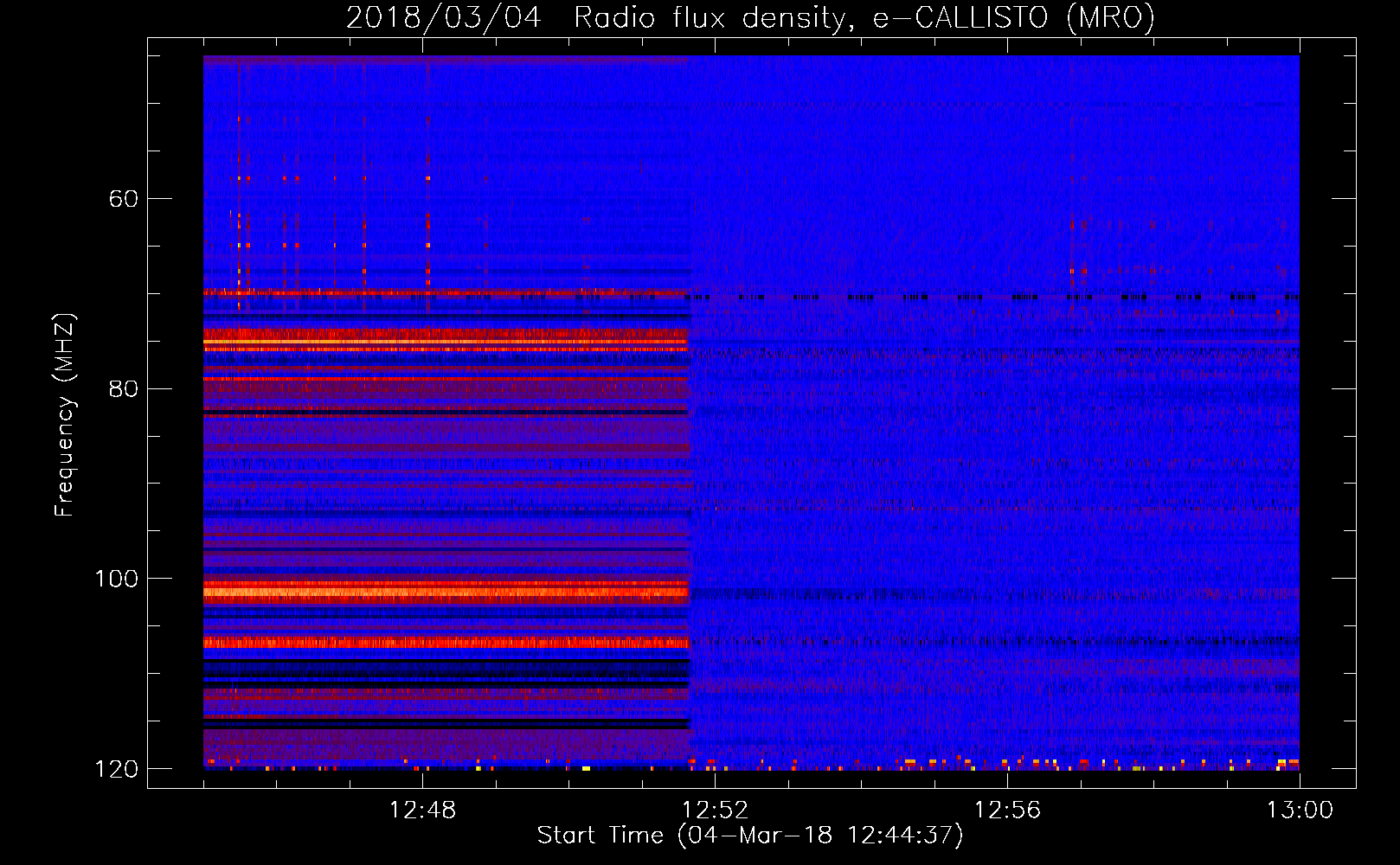Screen dimensions: 1400x865
Task: Click the 120 frequency tick label
Action: tap(115, 769)
